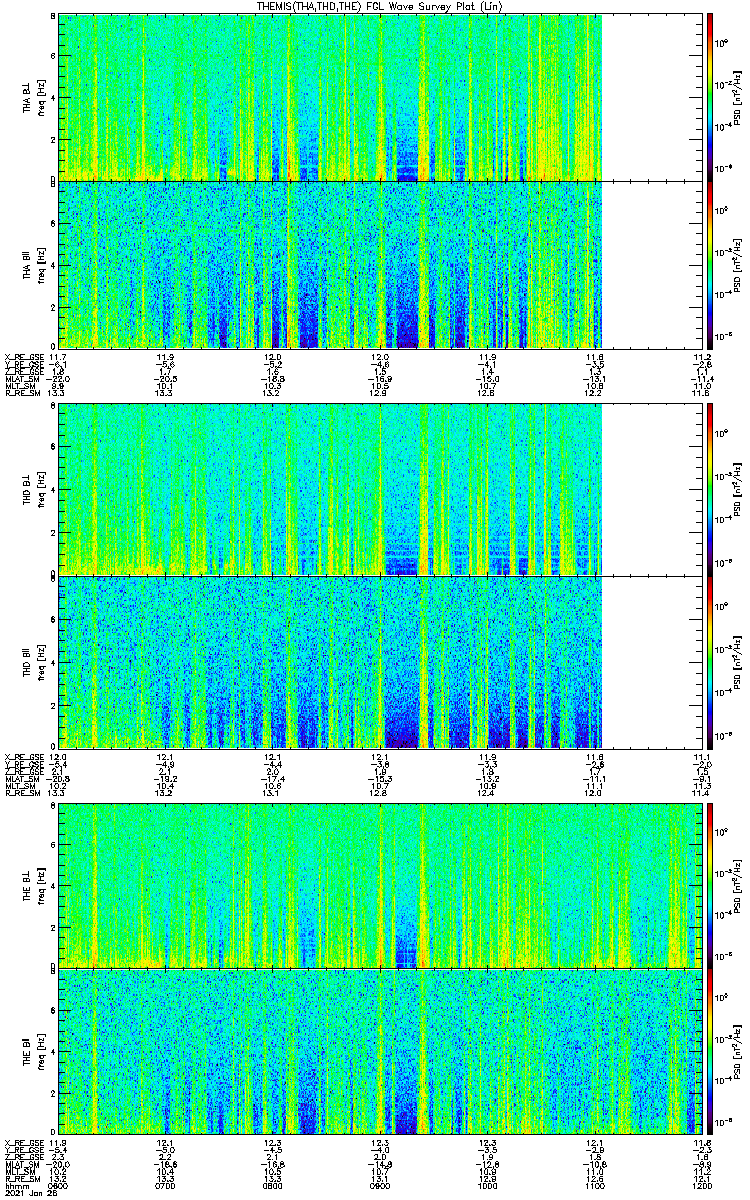The height and width of the screenshot is (1200, 750).
Task: Click the 0600 time tick label
Action: pyautogui.click(x=59, y=1185)
